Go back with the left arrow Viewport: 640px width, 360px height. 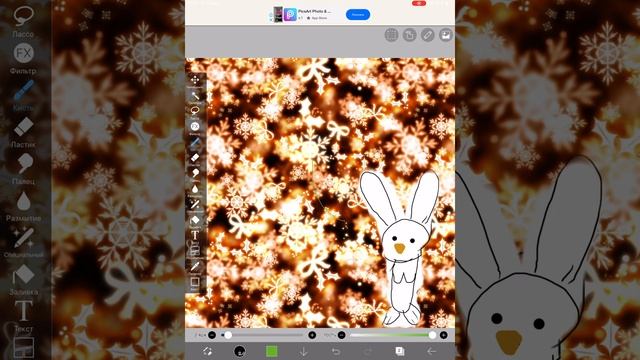coord(431,351)
